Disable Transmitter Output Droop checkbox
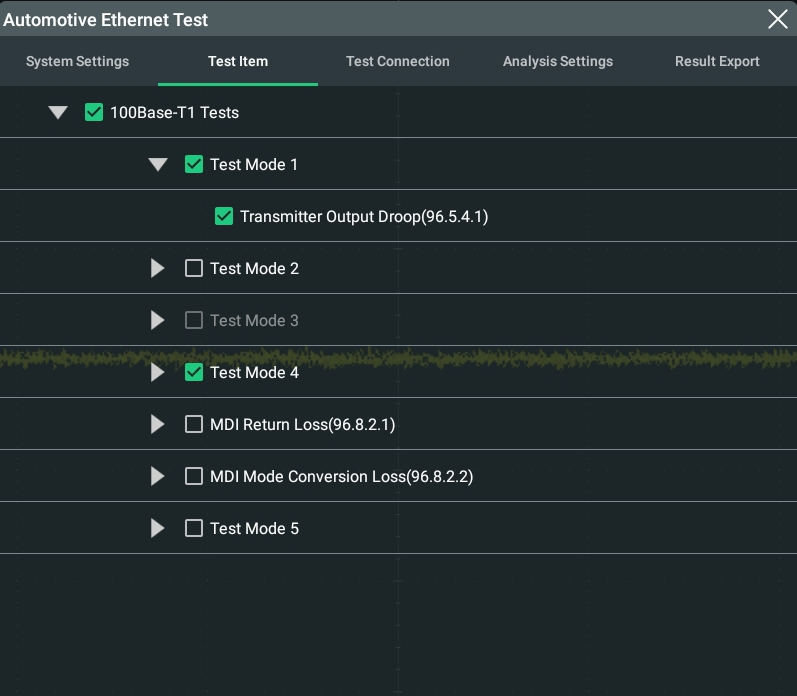This screenshot has height=696, width=797. coord(224,216)
